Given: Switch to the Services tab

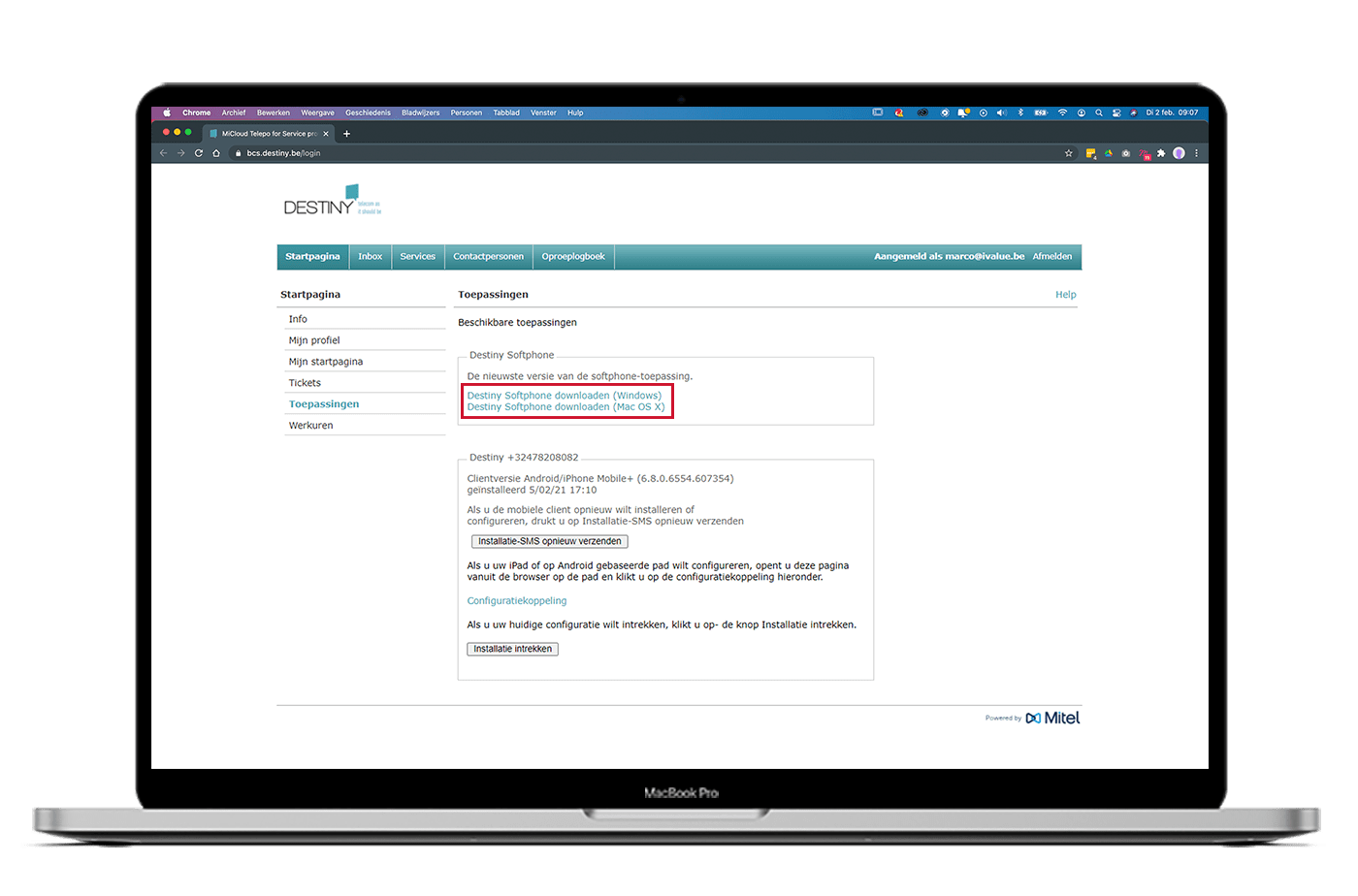Looking at the screenshot, I should click(418, 257).
